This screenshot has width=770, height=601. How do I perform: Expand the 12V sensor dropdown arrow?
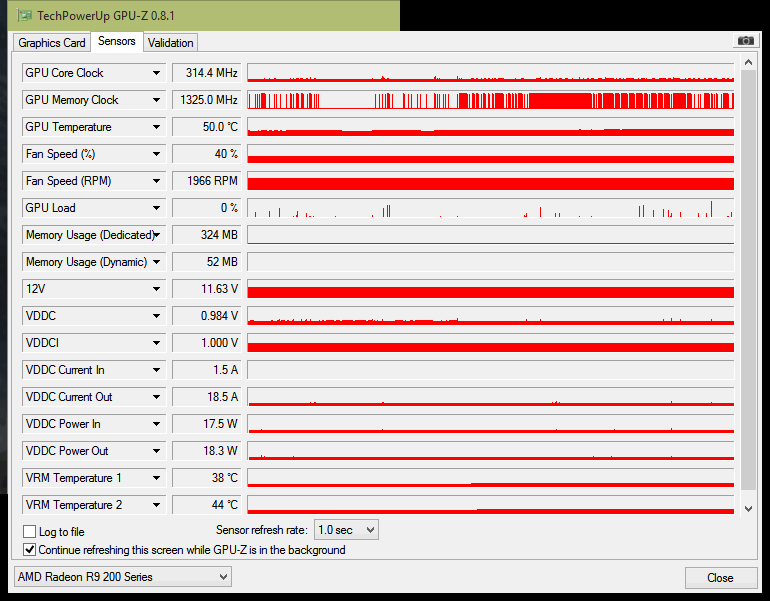point(156,289)
